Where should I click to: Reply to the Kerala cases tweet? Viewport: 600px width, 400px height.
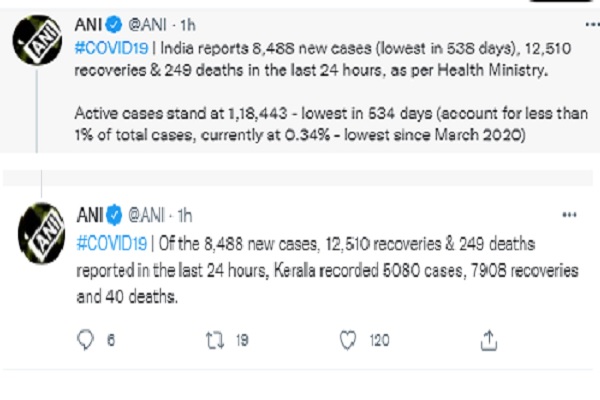[x=84, y=341]
